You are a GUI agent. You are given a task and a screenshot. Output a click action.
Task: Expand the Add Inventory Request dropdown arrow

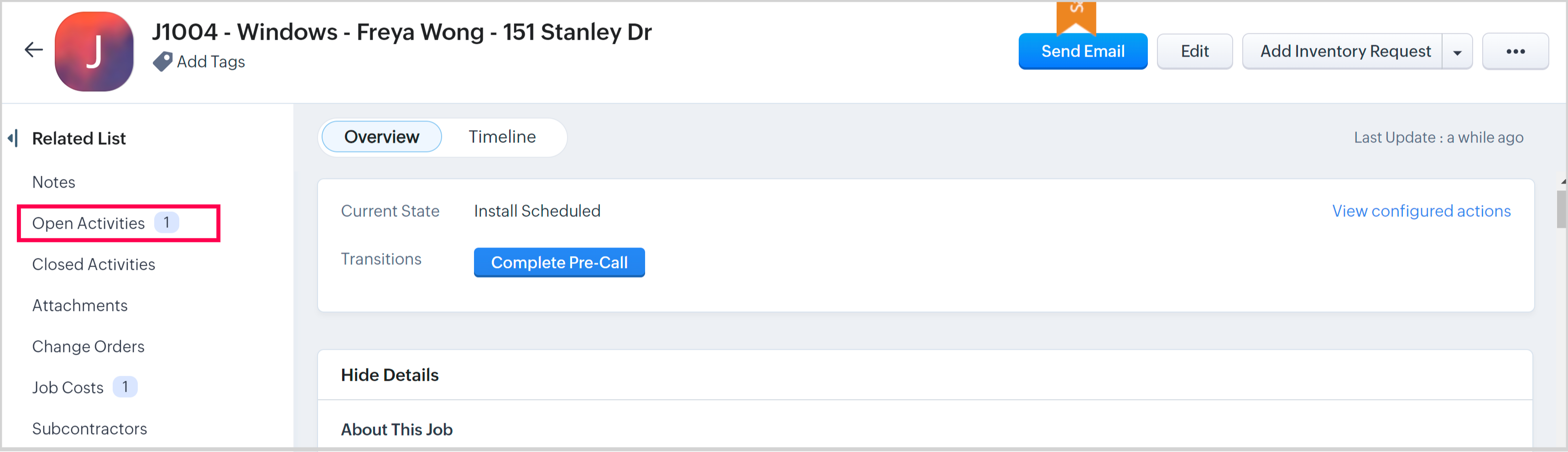[1457, 53]
